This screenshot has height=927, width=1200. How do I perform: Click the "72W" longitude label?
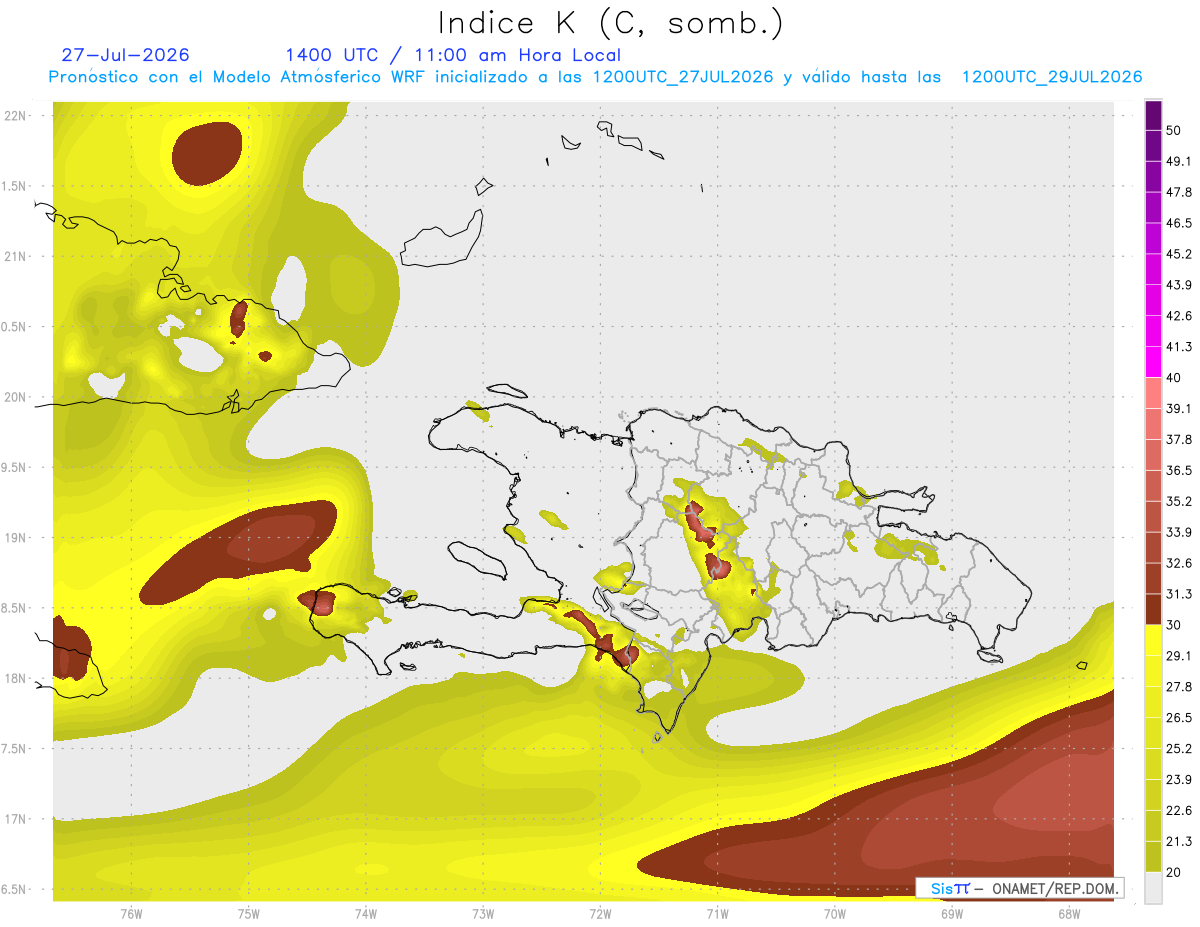[x=600, y=913]
